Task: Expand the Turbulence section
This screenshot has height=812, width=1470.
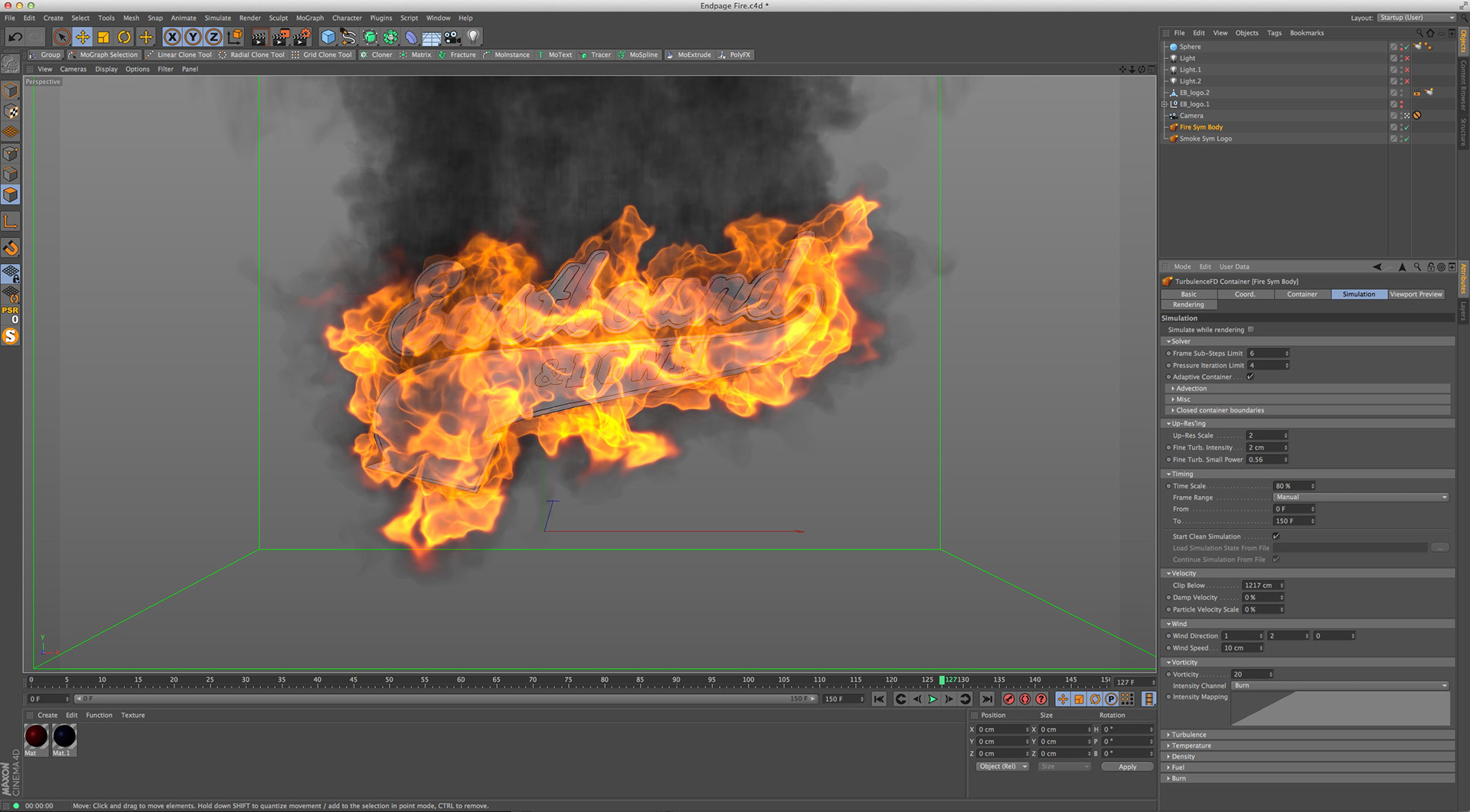Action: (1308, 735)
